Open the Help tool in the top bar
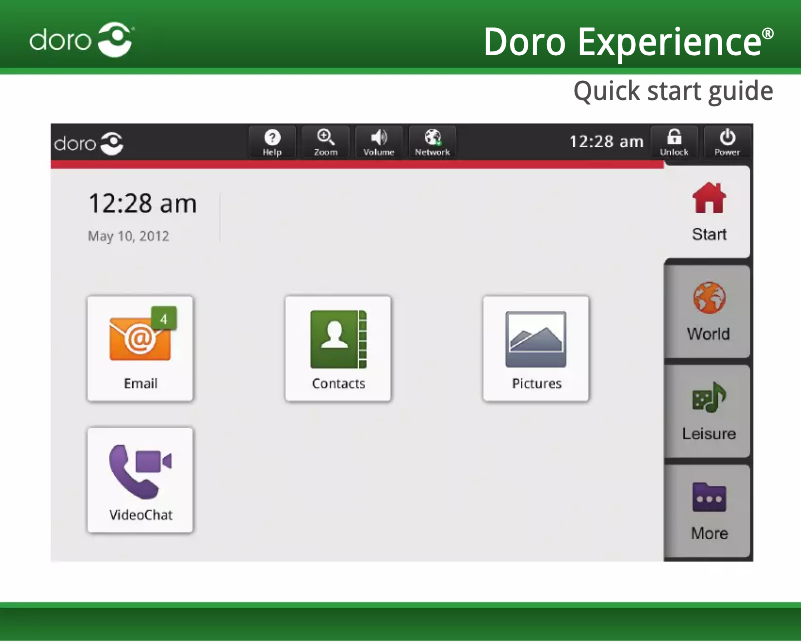The width and height of the screenshot is (802, 642). 271,141
